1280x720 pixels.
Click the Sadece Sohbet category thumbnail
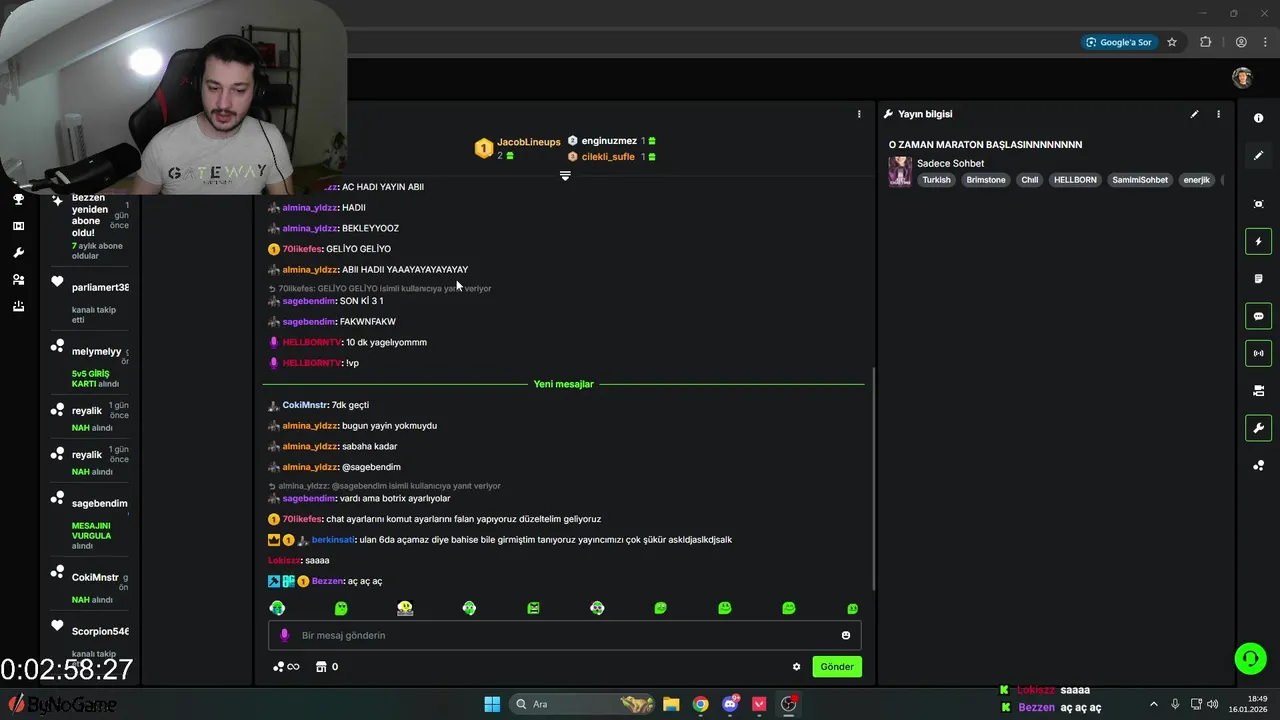click(x=900, y=171)
